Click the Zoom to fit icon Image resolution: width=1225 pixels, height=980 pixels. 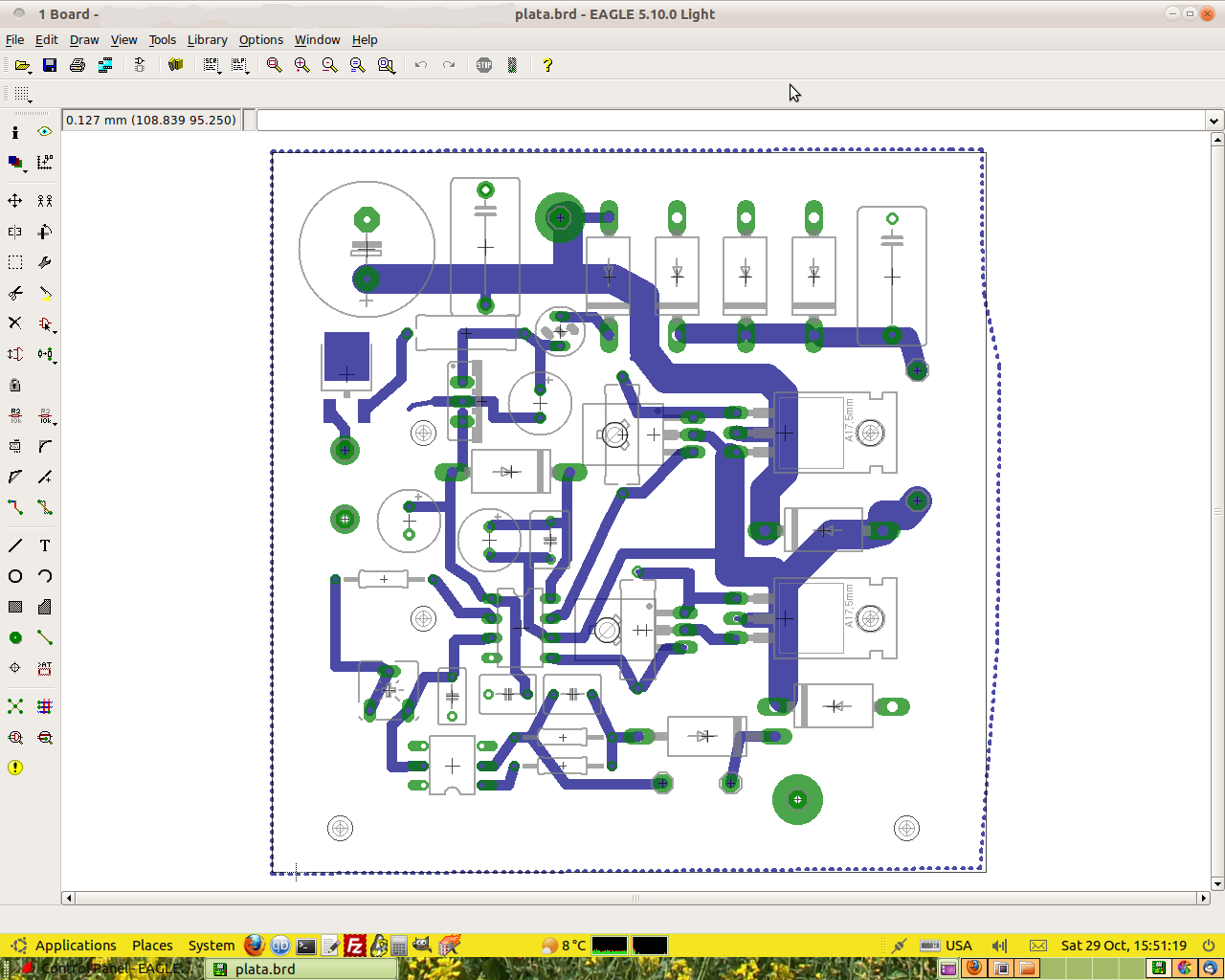pyautogui.click(x=275, y=65)
